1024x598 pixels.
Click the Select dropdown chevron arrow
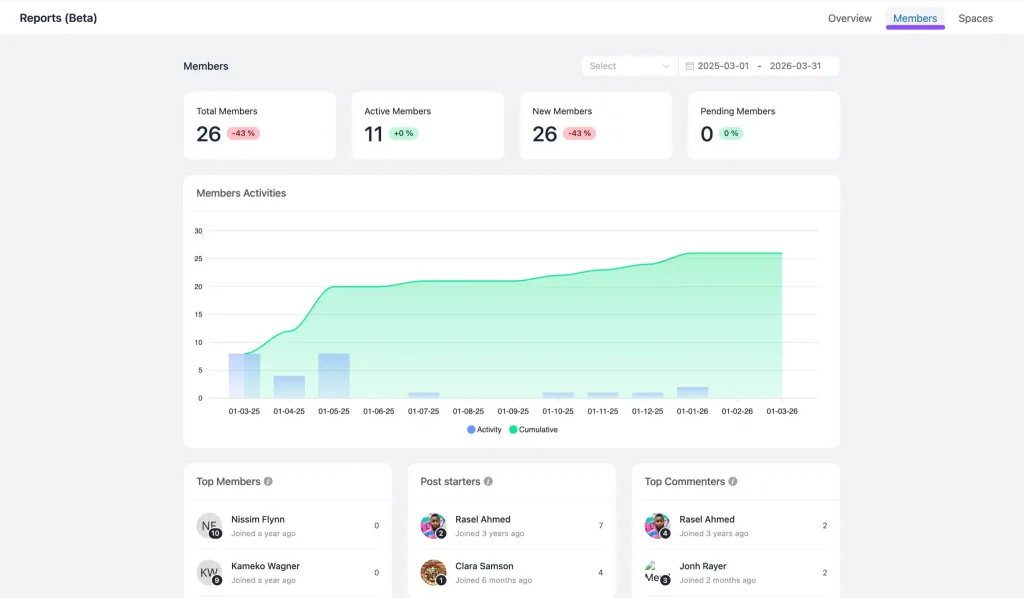[665, 66]
